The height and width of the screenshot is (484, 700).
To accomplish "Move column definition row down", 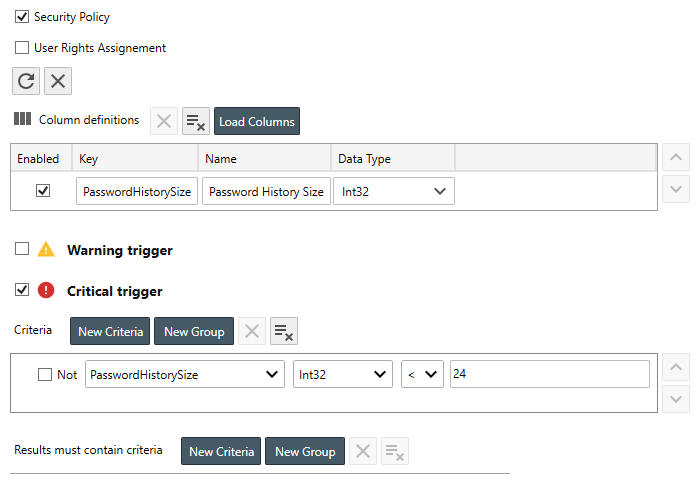I will pyautogui.click(x=676, y=189).
